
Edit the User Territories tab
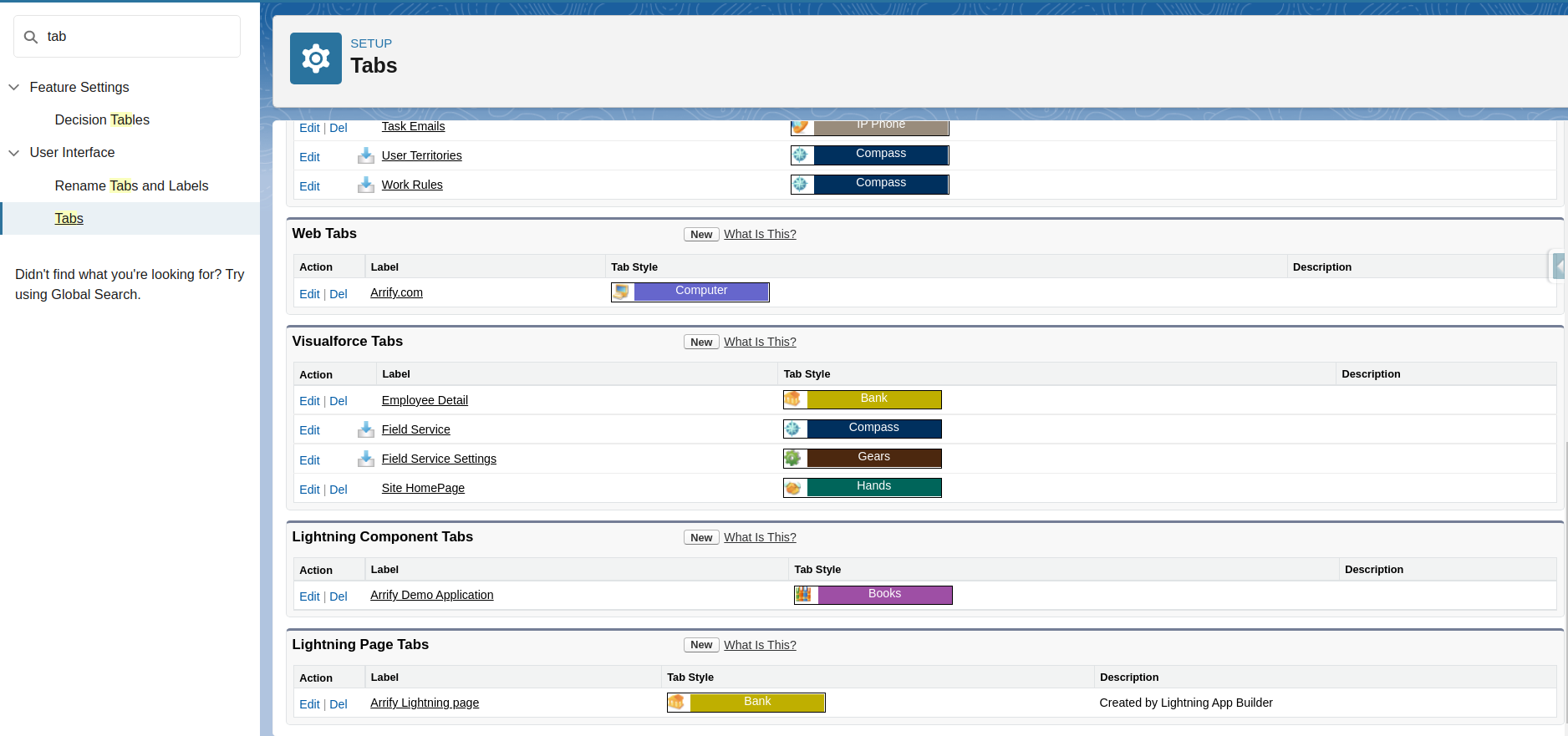point(309,157)
